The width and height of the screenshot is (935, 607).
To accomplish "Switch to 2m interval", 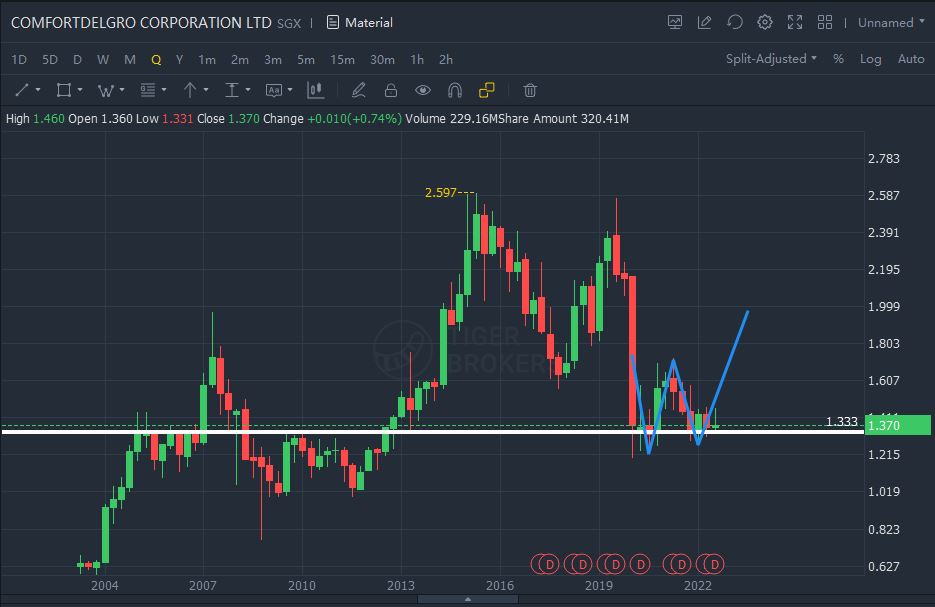I will click(x=240, y=60).
